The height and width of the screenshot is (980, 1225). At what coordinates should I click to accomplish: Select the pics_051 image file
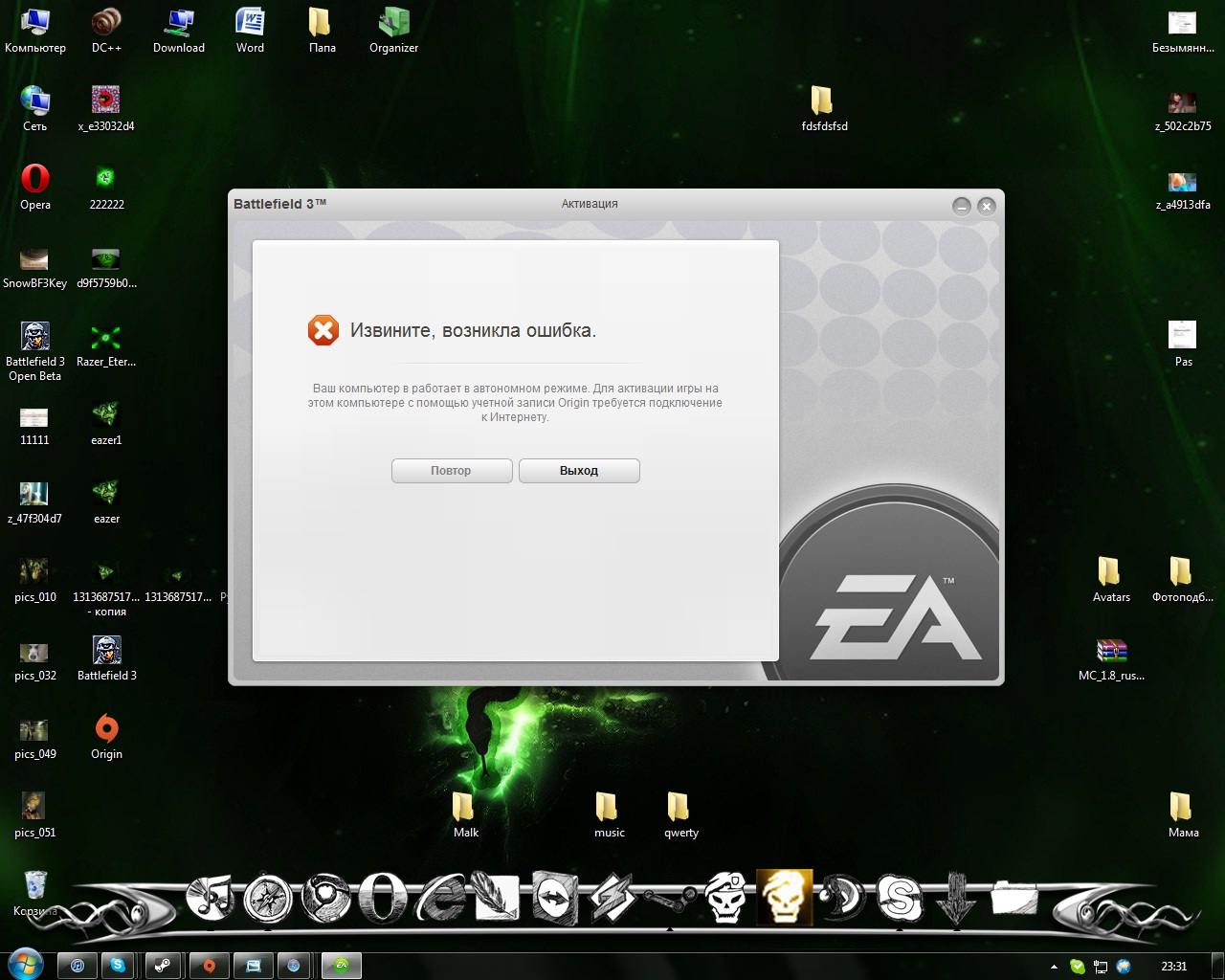[35, 815]
